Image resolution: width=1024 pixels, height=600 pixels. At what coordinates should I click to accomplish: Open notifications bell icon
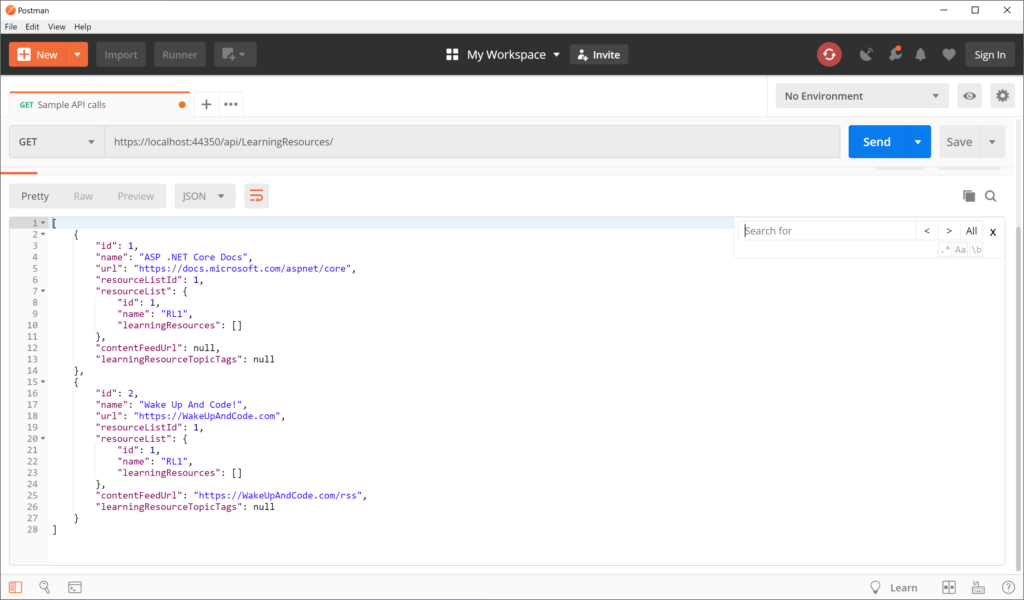click(x=920, y=55)
